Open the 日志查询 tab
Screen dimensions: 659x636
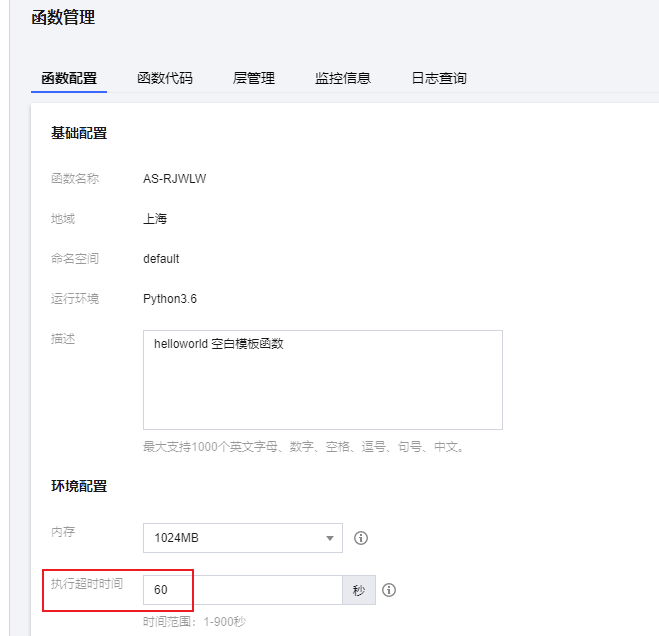pyautogui.click(x=439, y=78)
